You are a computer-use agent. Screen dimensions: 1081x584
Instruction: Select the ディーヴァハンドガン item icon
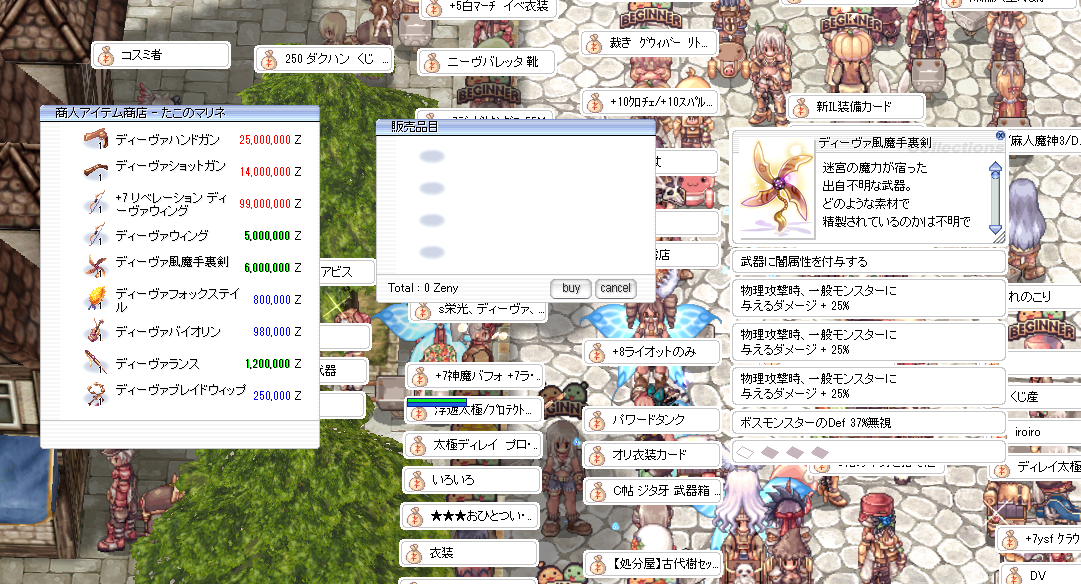point(97,140)
